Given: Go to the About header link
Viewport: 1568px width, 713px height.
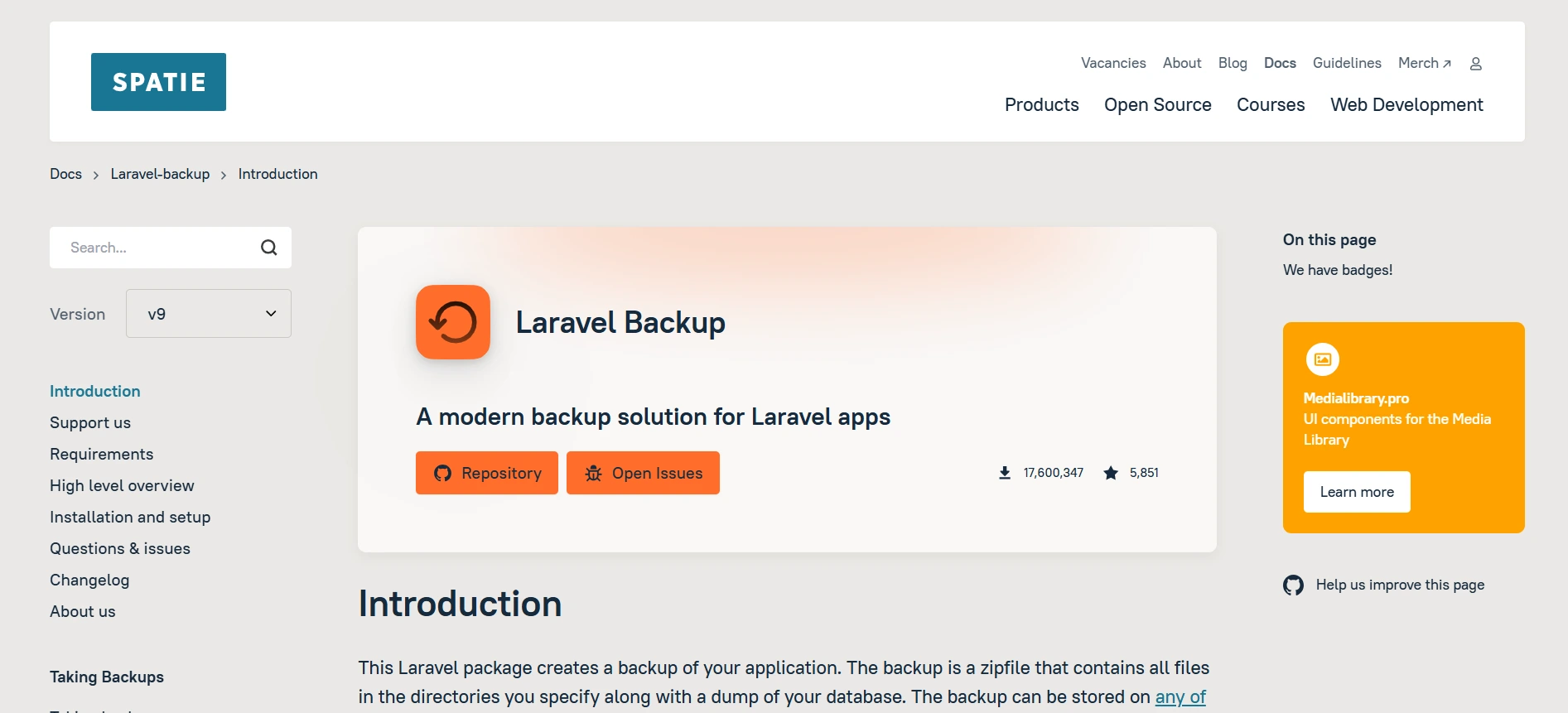Looking at the screenshot, I should click(1182, 63).
